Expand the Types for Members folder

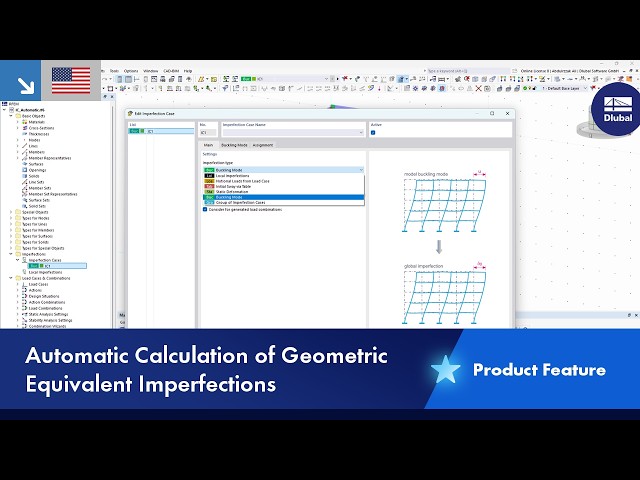[x=11, y=230]
